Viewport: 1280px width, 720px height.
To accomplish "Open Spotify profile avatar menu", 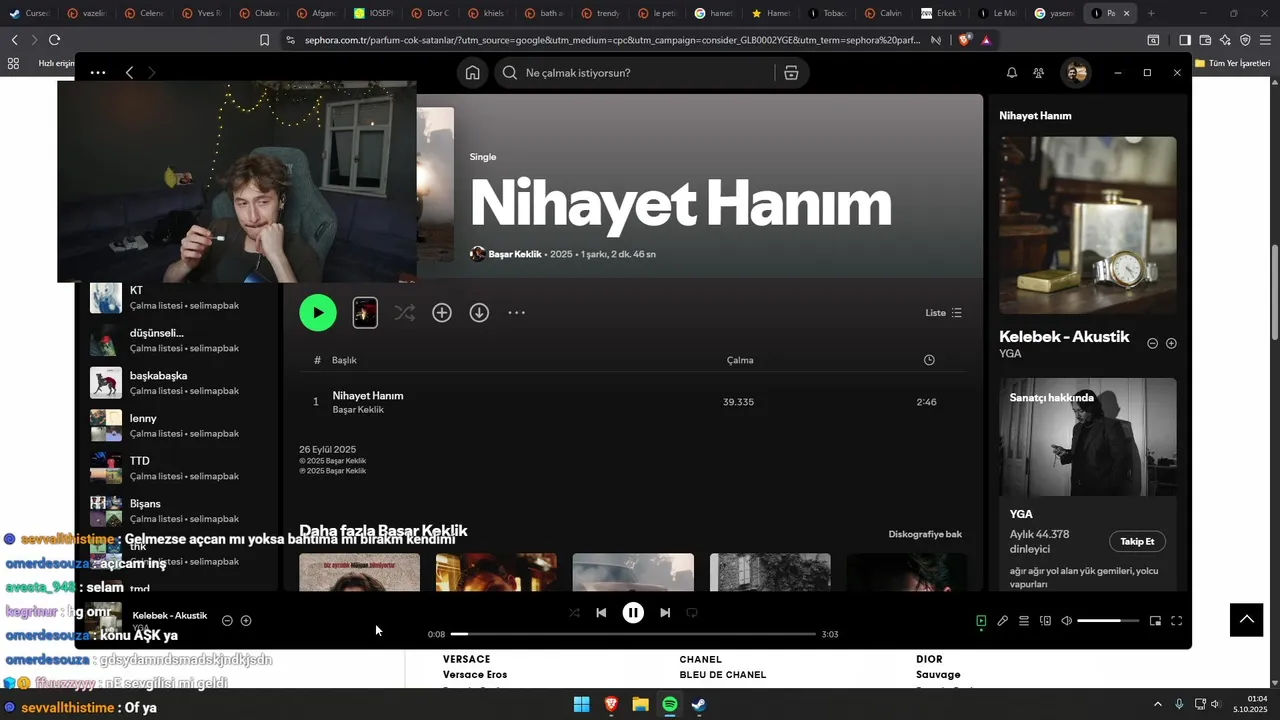I will click(x=1076, y=73).
